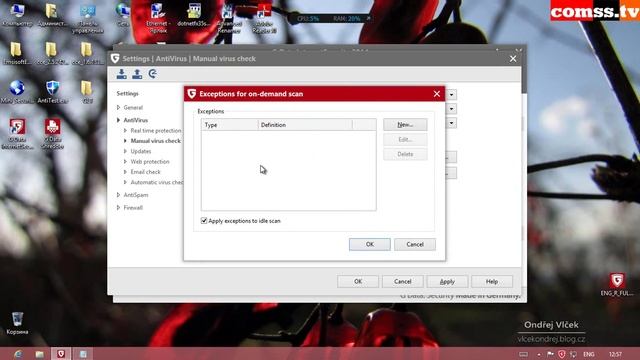Expand the Web protection node arrow
Image resolution: width=640 pixels, height=360 pixels.
click(x=125, y=162)
